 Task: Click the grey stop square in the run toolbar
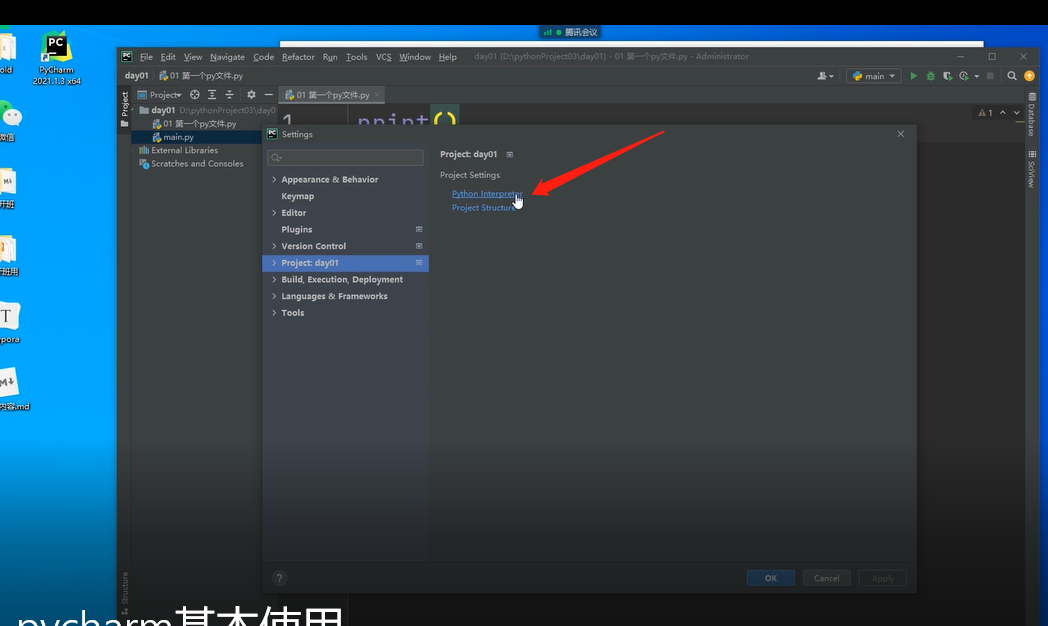pyautogui.click(x=991, y=76)
